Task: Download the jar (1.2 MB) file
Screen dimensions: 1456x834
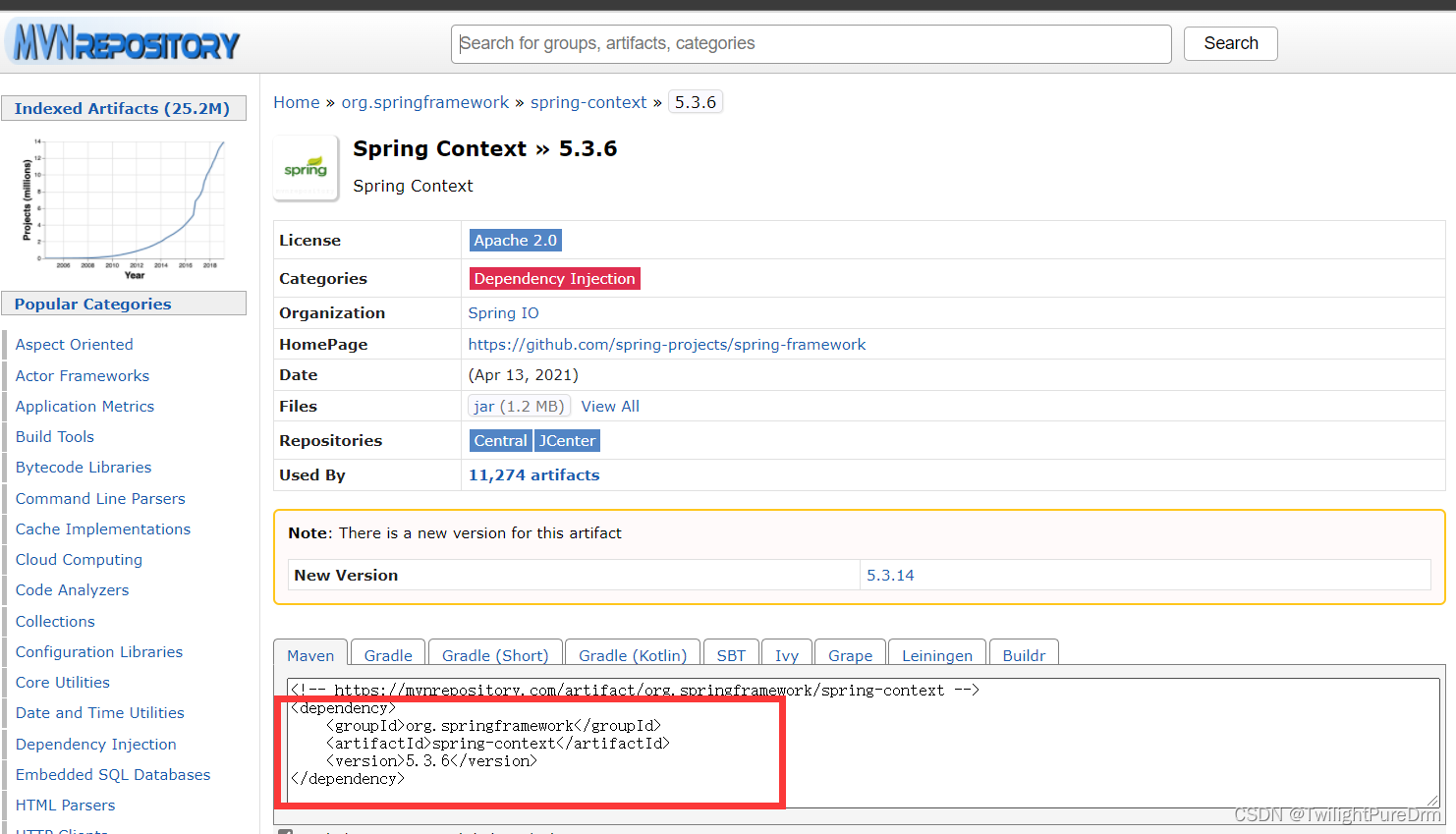Action: click(x=519, y=407)
